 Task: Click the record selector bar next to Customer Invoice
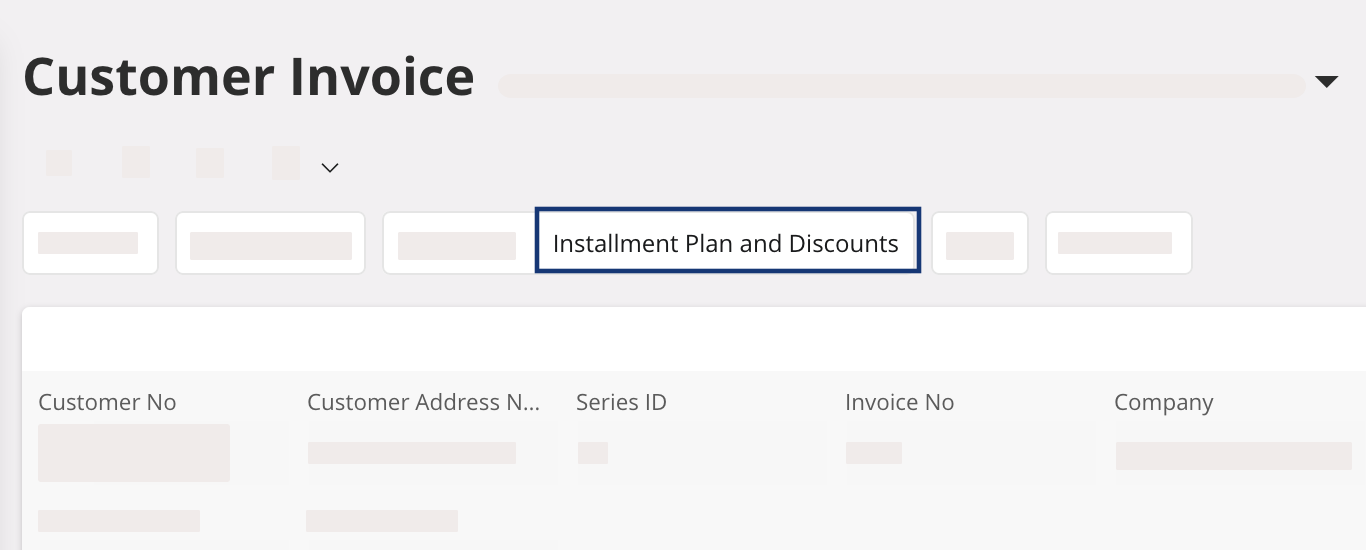point(901,85)
